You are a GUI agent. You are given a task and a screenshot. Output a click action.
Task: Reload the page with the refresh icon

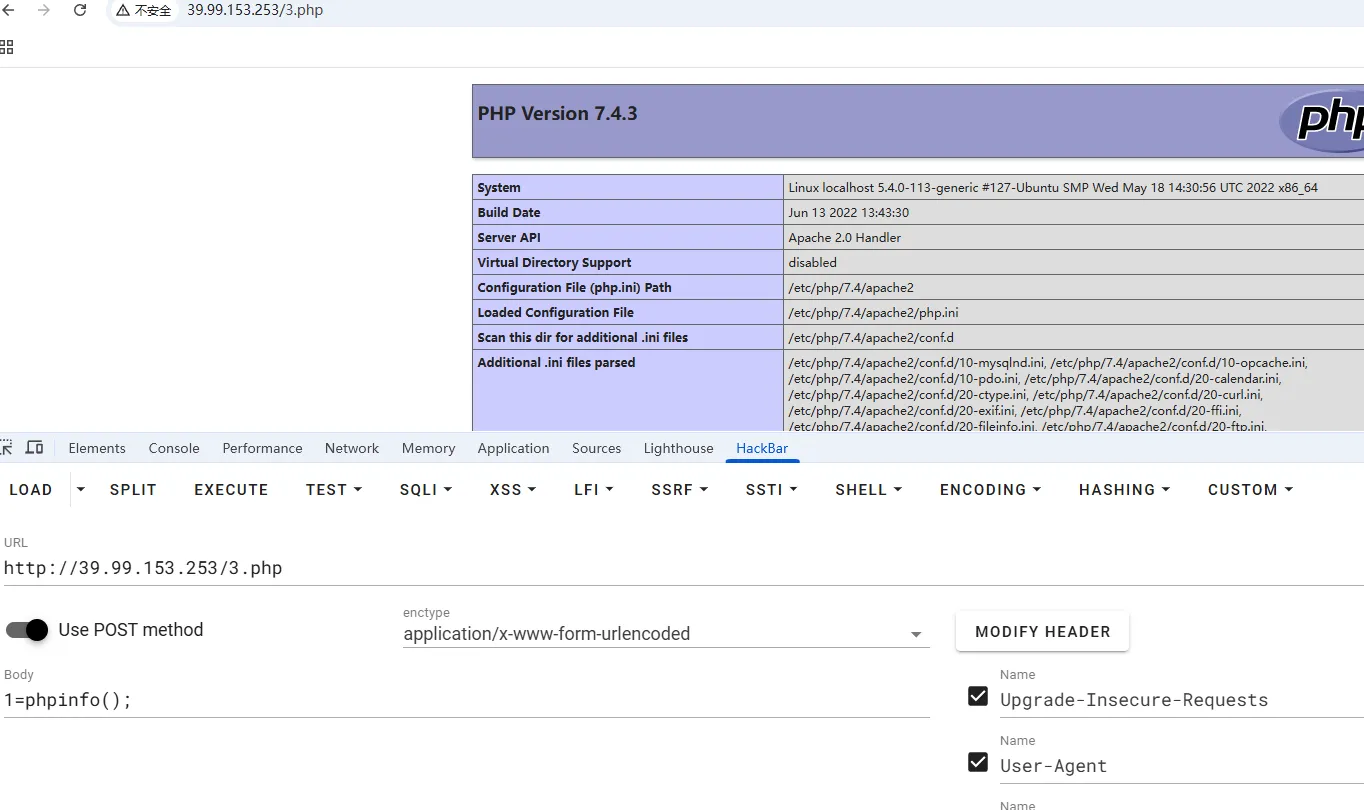pyautogui.click(x=80, y=10)
